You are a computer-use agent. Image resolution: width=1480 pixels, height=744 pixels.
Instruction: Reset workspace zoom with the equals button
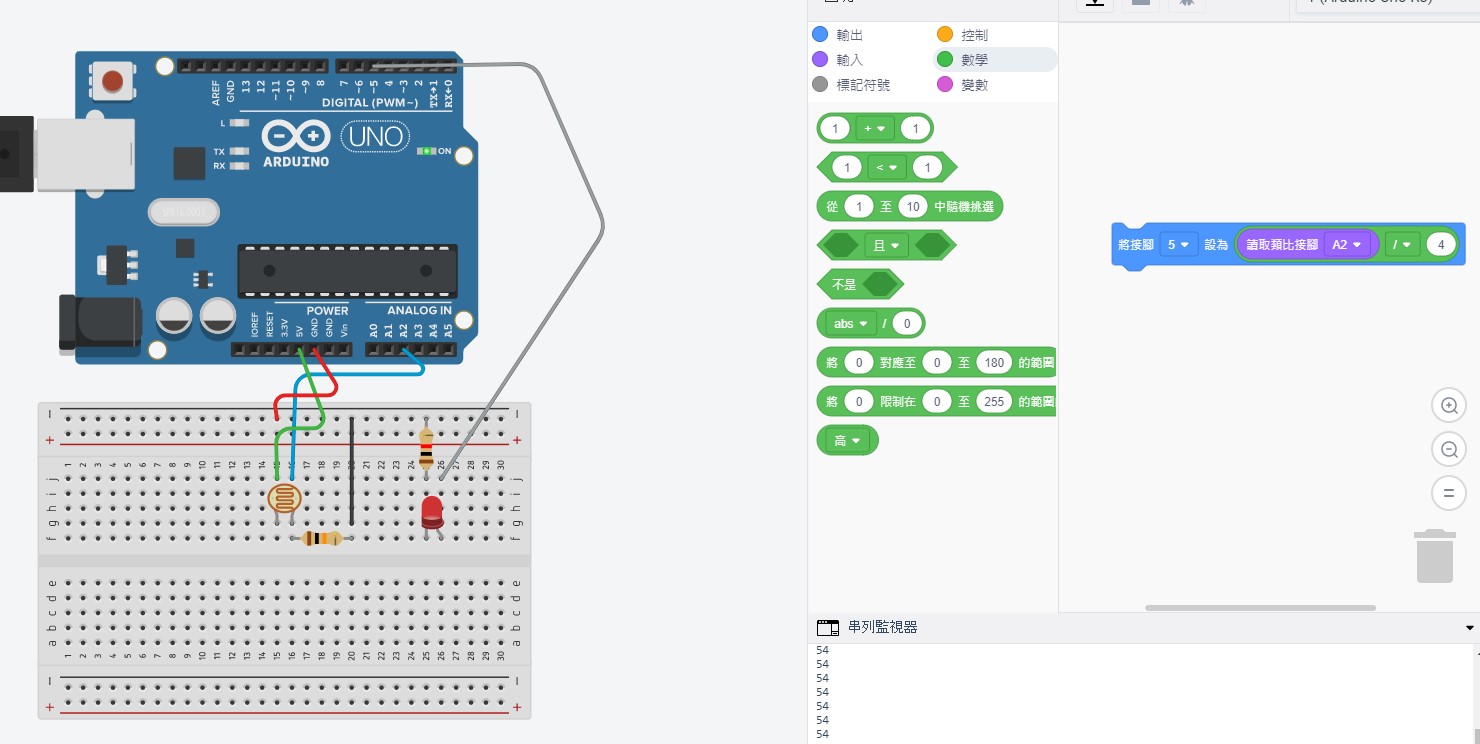pos(1448,493)
